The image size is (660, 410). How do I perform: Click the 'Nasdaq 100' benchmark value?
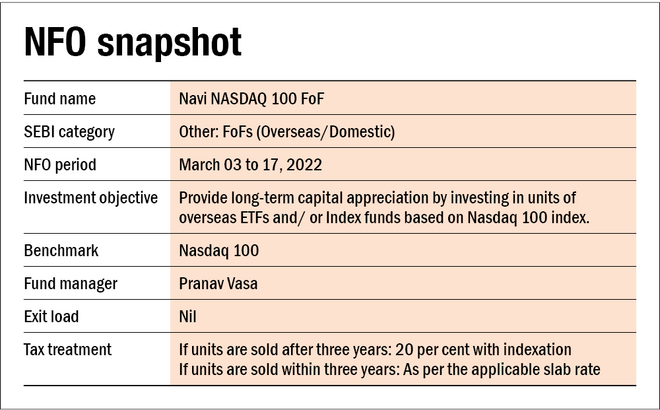pos(217,251)
